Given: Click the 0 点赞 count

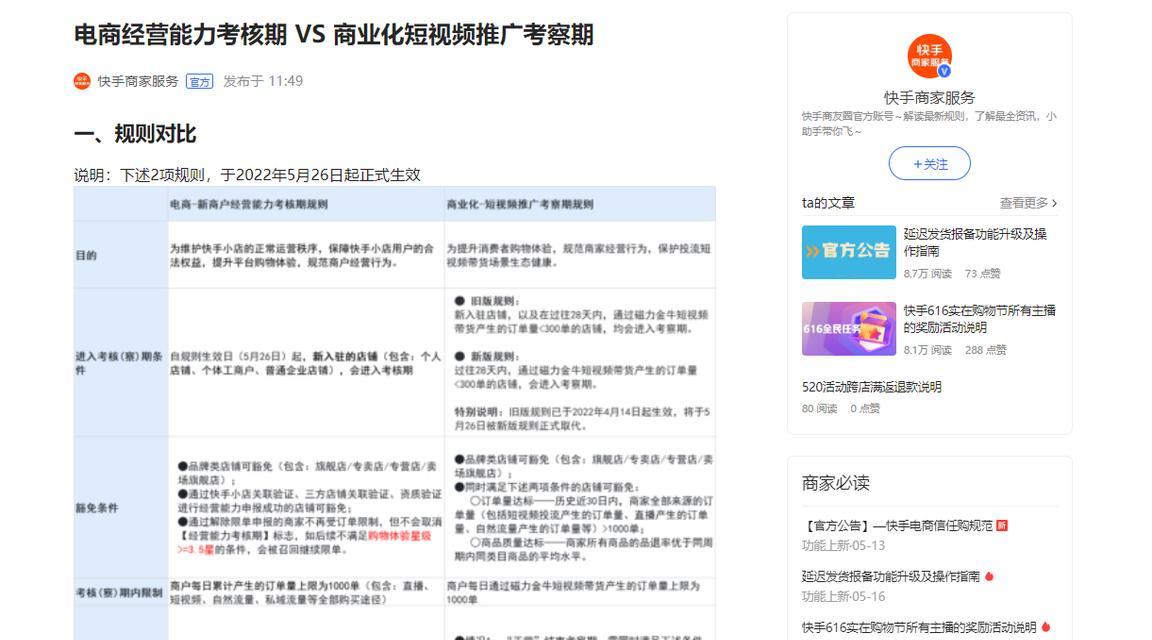Looking at the screenshot, I should (x=865, y=409).
